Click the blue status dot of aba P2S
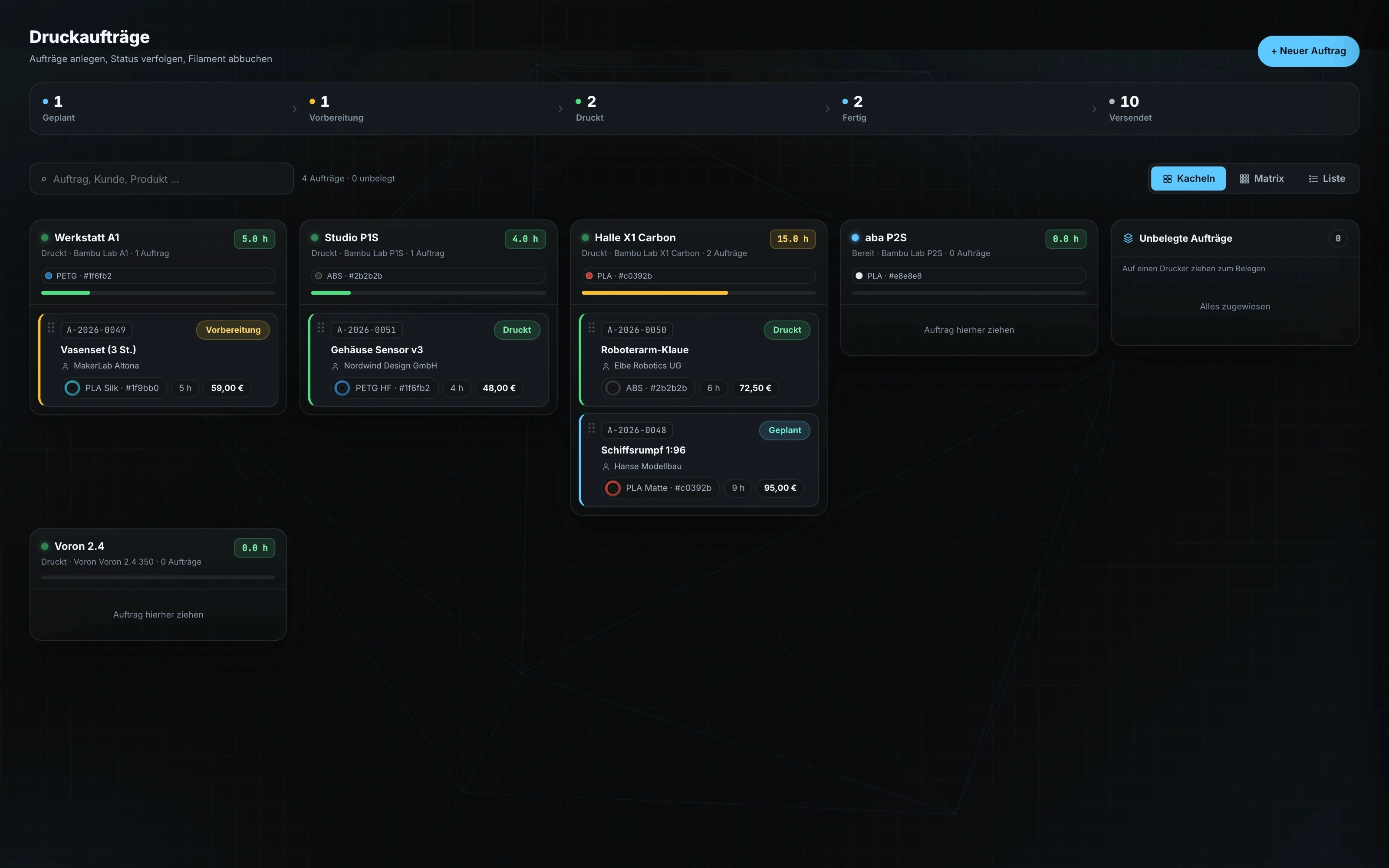The image size is (1389, 868). (x=855, y=238)
